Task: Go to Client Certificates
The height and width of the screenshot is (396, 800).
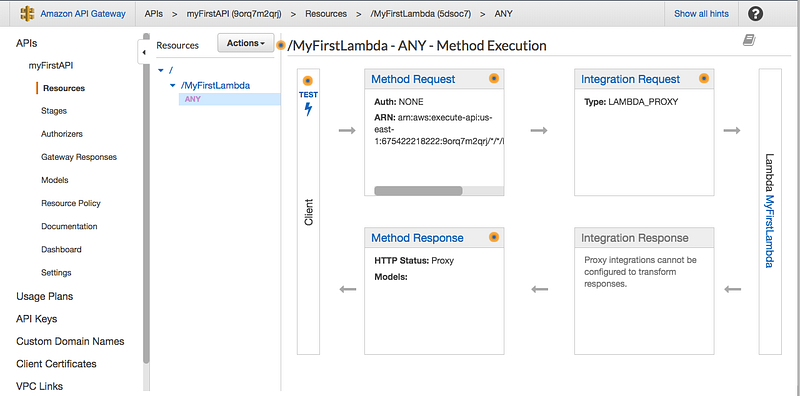Action: point(56,364)
